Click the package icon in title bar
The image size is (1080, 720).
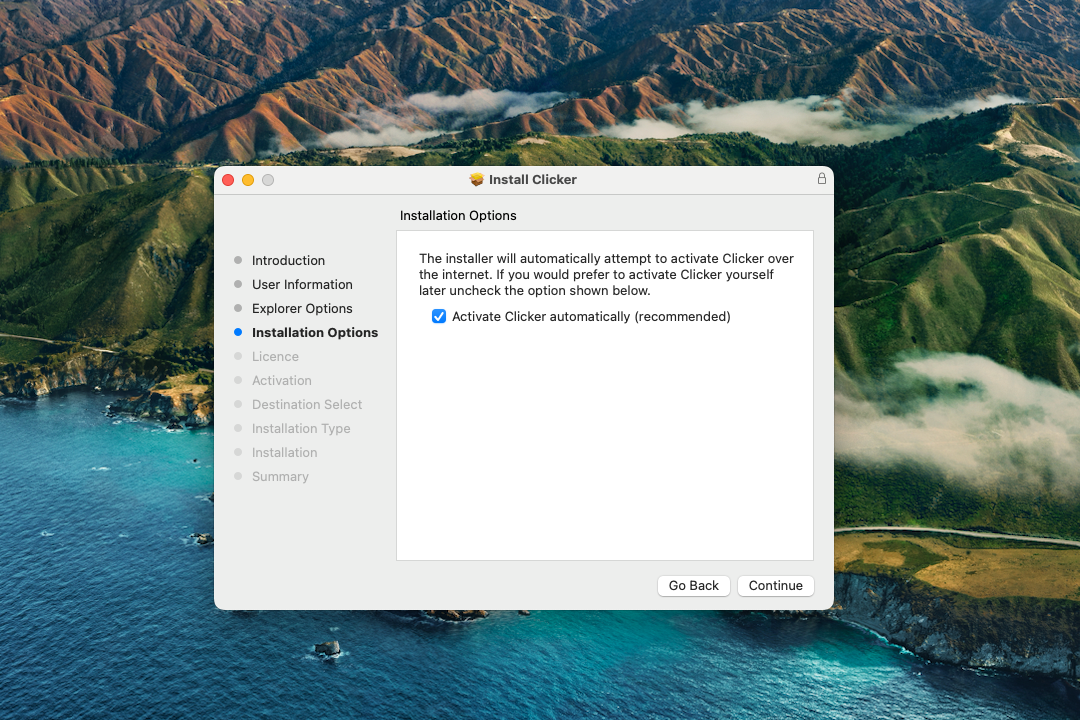[x=477, y=180]
